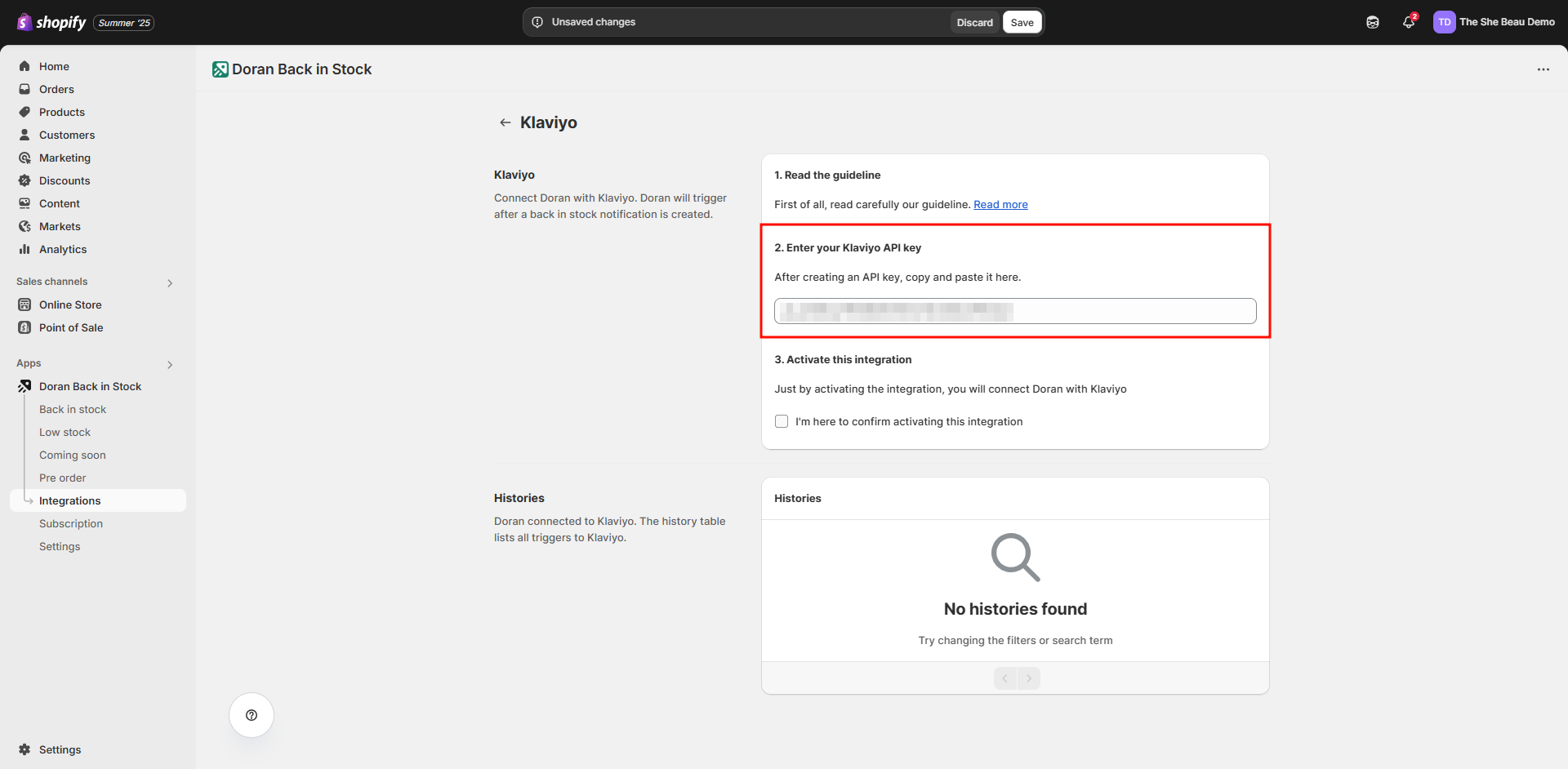Click the Point of Sale icon
1568x769 pixels.
click(24, 327)
